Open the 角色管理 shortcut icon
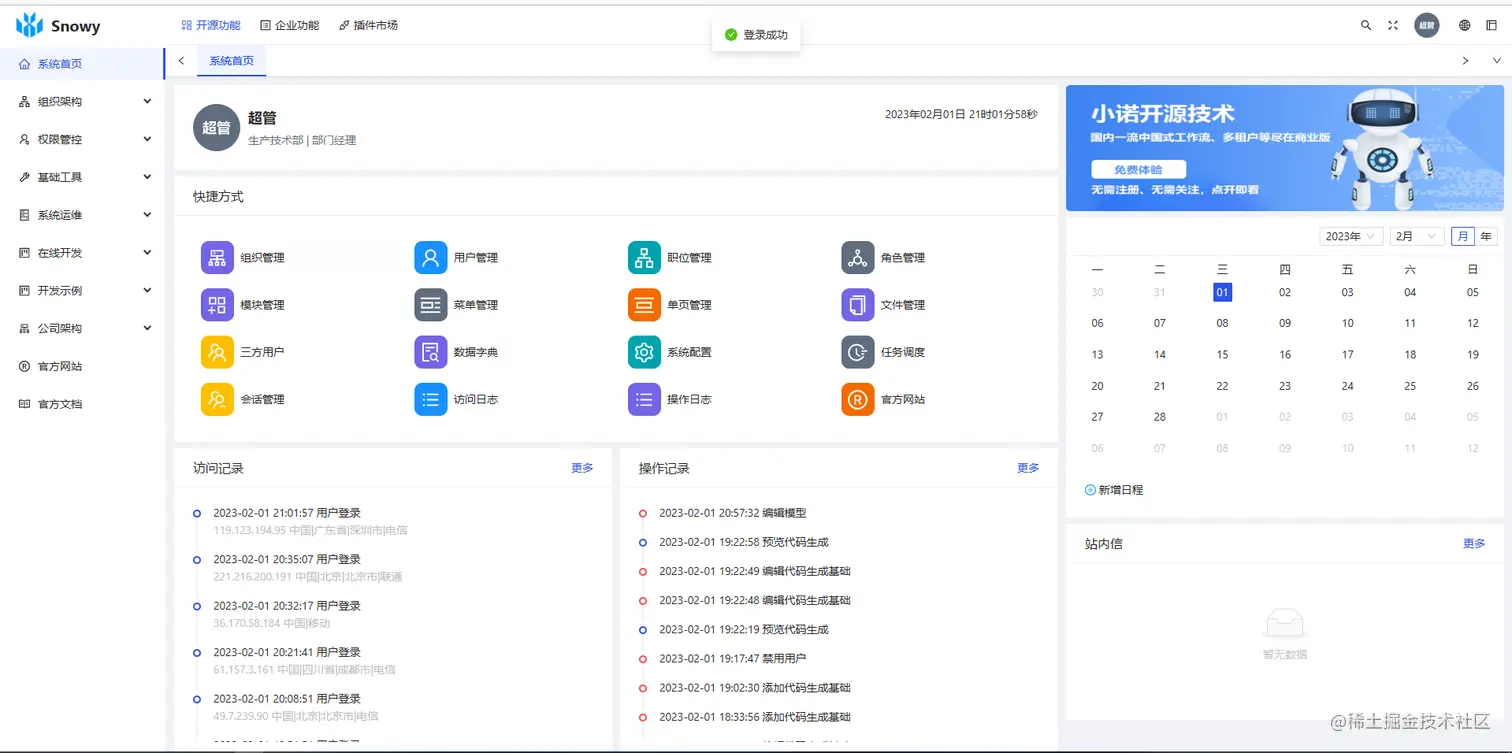The image size is (1512, 753). pos(857,257)
